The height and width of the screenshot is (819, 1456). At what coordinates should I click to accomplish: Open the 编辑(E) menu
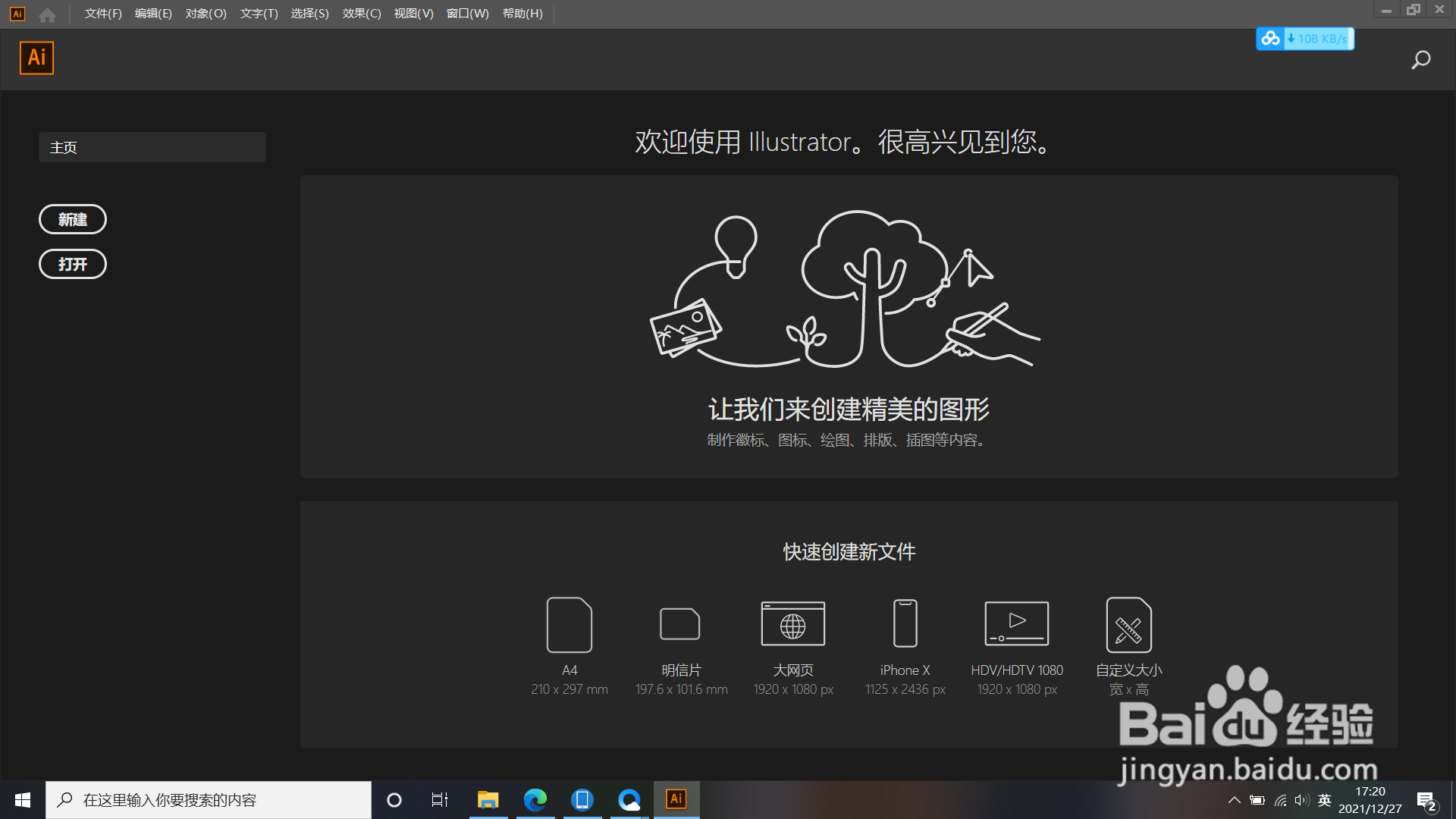coord(153,14)
